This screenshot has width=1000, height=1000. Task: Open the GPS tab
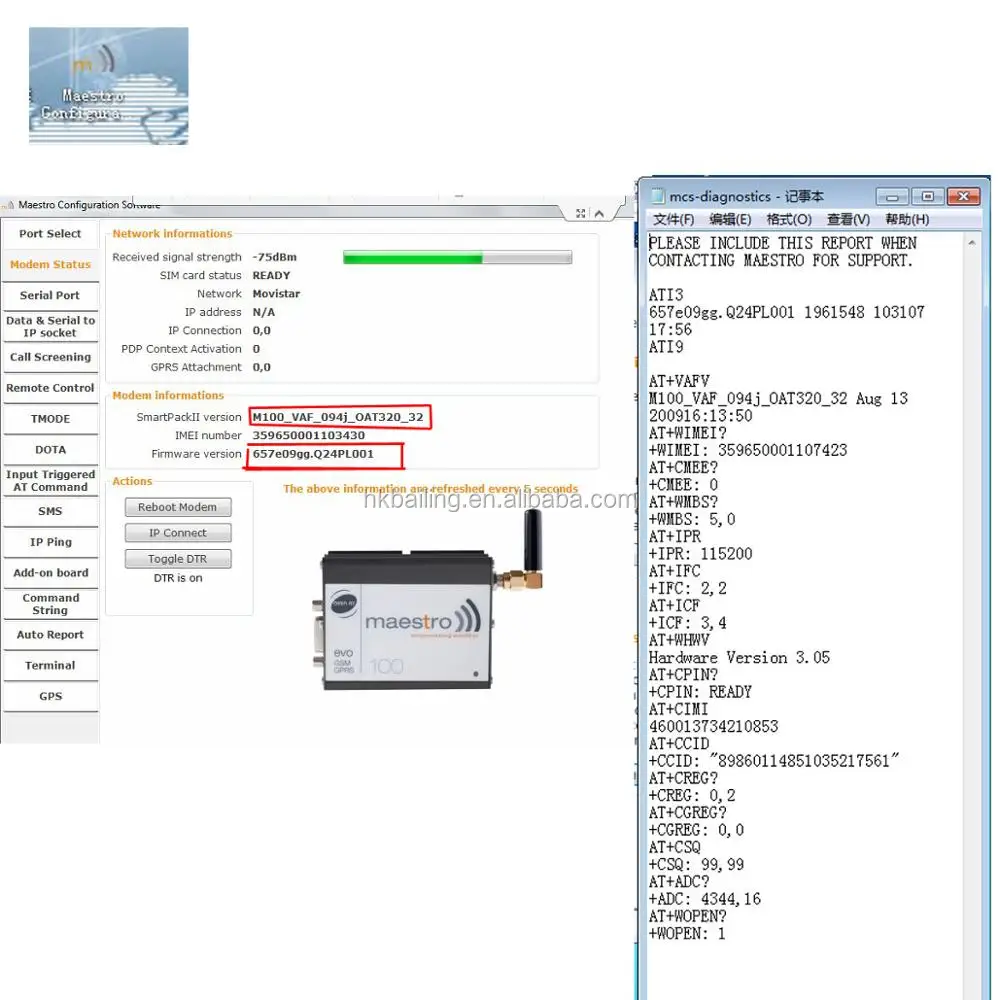[x=50, y=696]
